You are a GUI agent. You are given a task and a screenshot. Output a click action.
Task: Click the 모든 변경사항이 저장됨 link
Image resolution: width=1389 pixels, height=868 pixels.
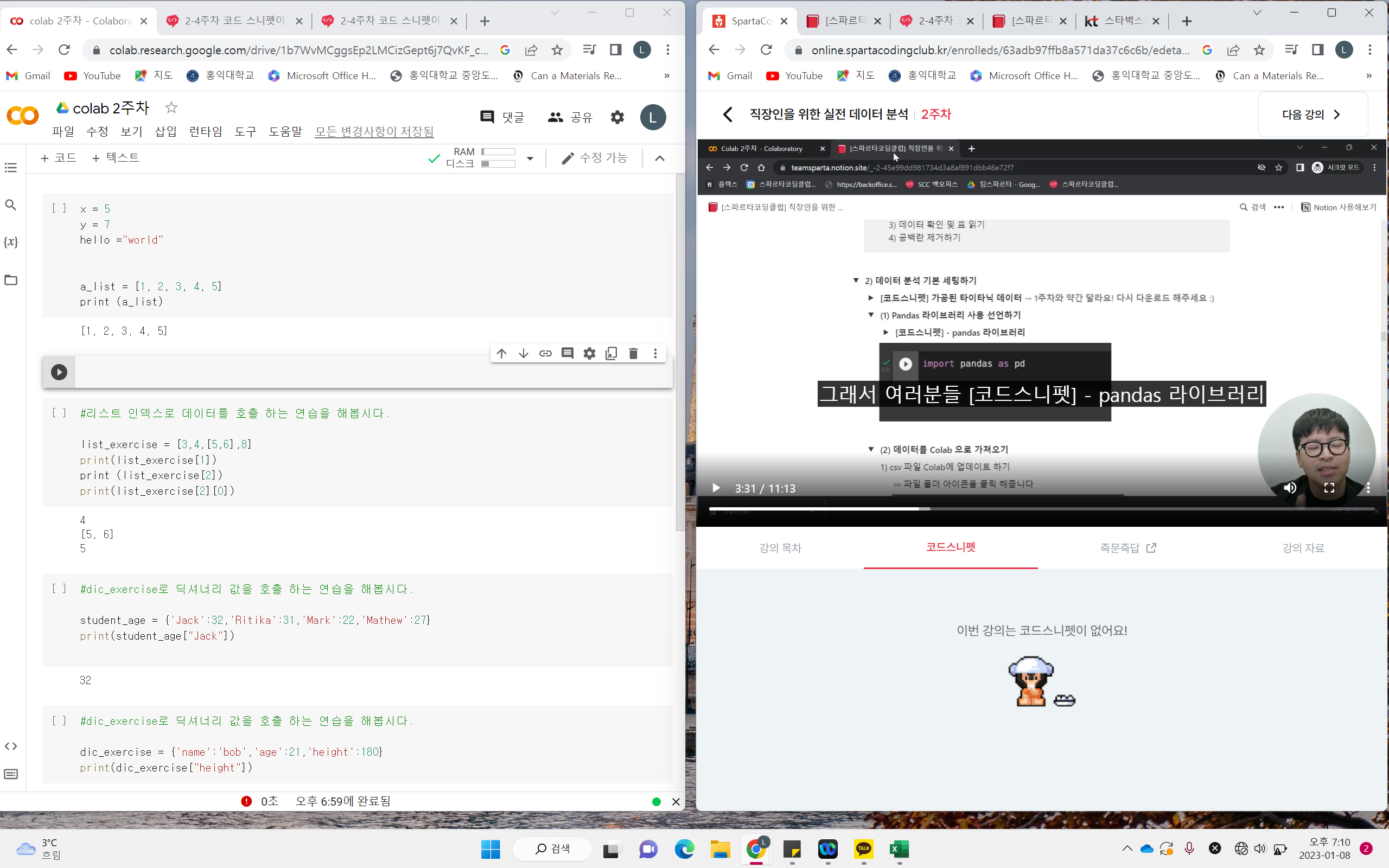[x=374, y=131]
